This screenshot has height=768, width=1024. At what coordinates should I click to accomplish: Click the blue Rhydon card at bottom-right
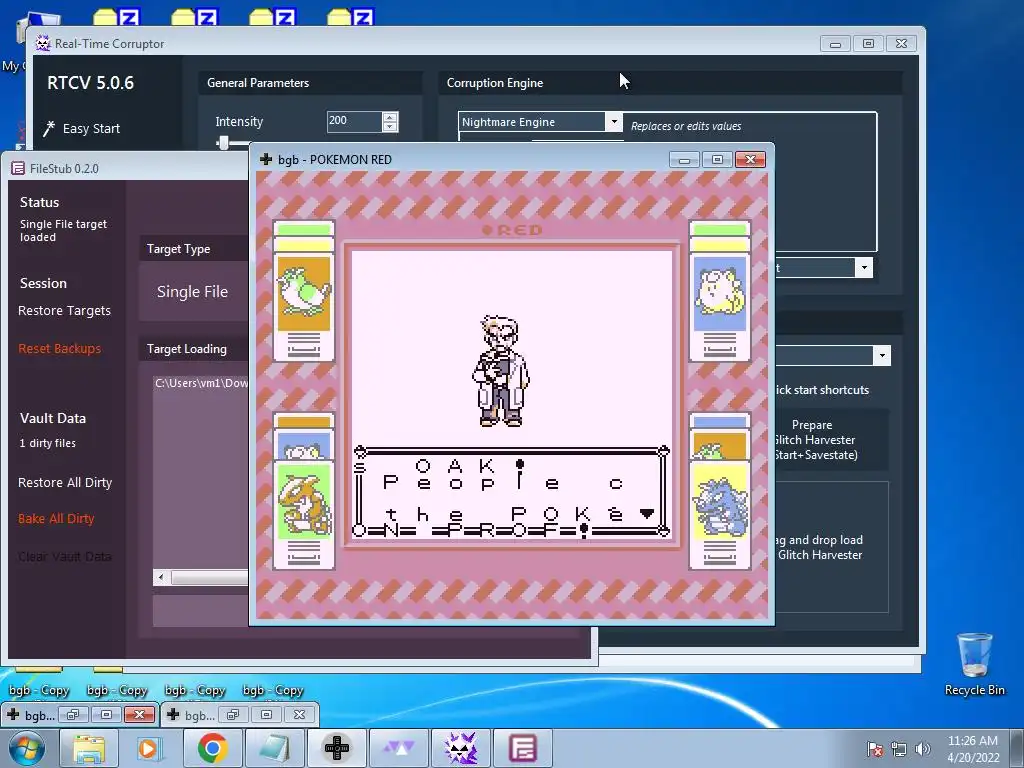pos(720,514)
